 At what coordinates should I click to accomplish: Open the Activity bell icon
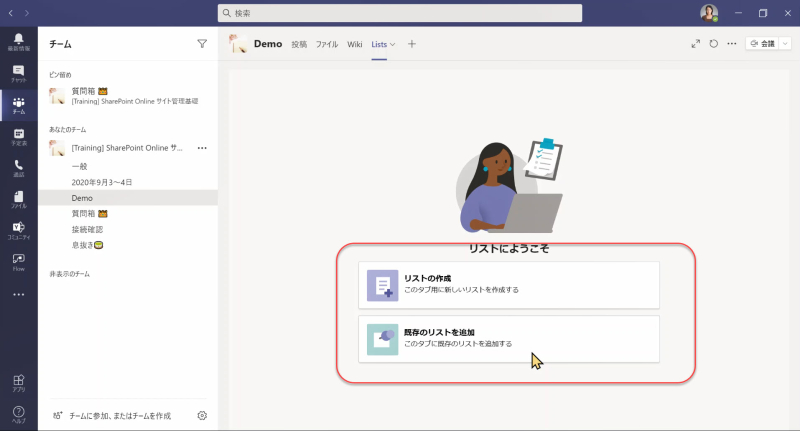[18, 42]
